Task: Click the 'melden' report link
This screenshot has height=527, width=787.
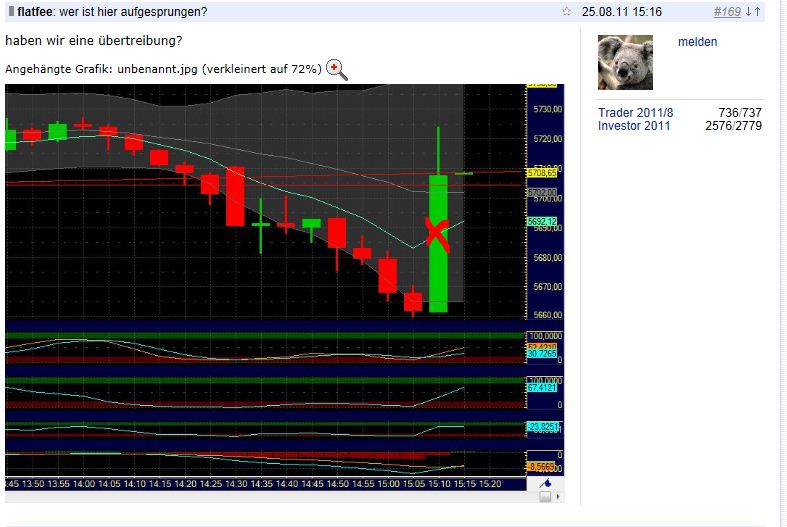Action: point(697,42)
